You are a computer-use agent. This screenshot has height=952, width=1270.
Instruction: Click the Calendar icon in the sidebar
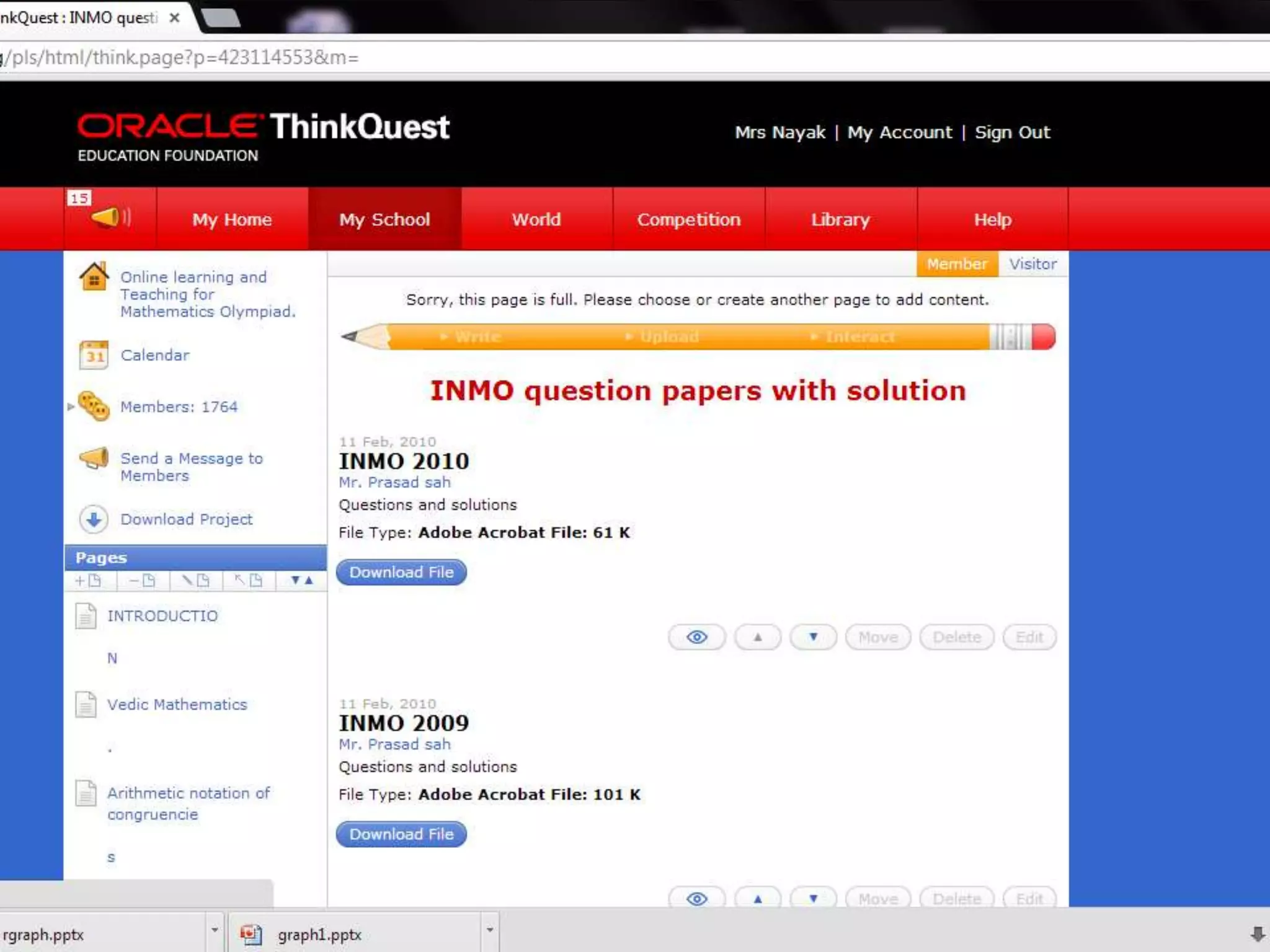coord(94,355)
